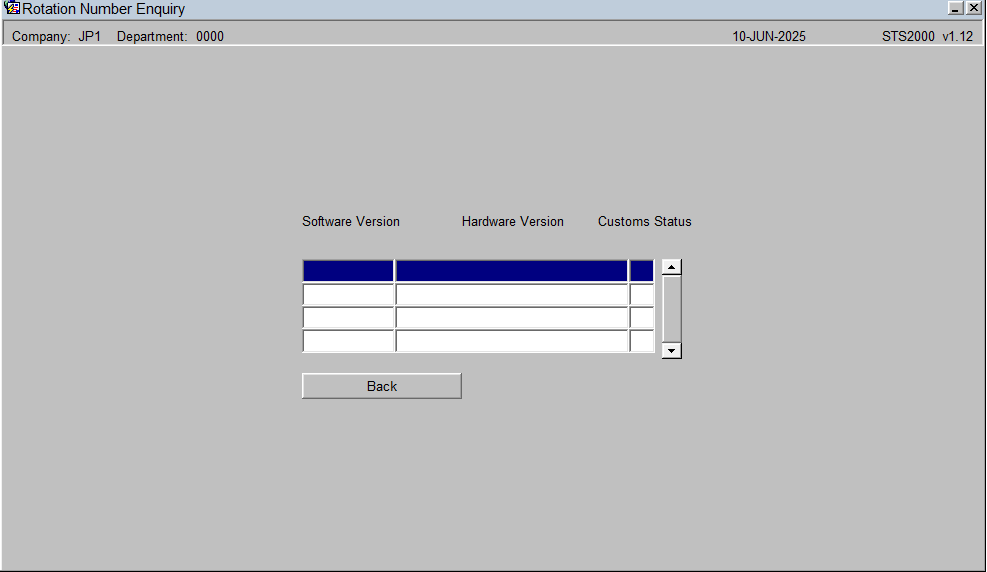Click the second row Hardware Version field
The height and width of the screenshot is (572, 987).
click(x=512, y=294)
